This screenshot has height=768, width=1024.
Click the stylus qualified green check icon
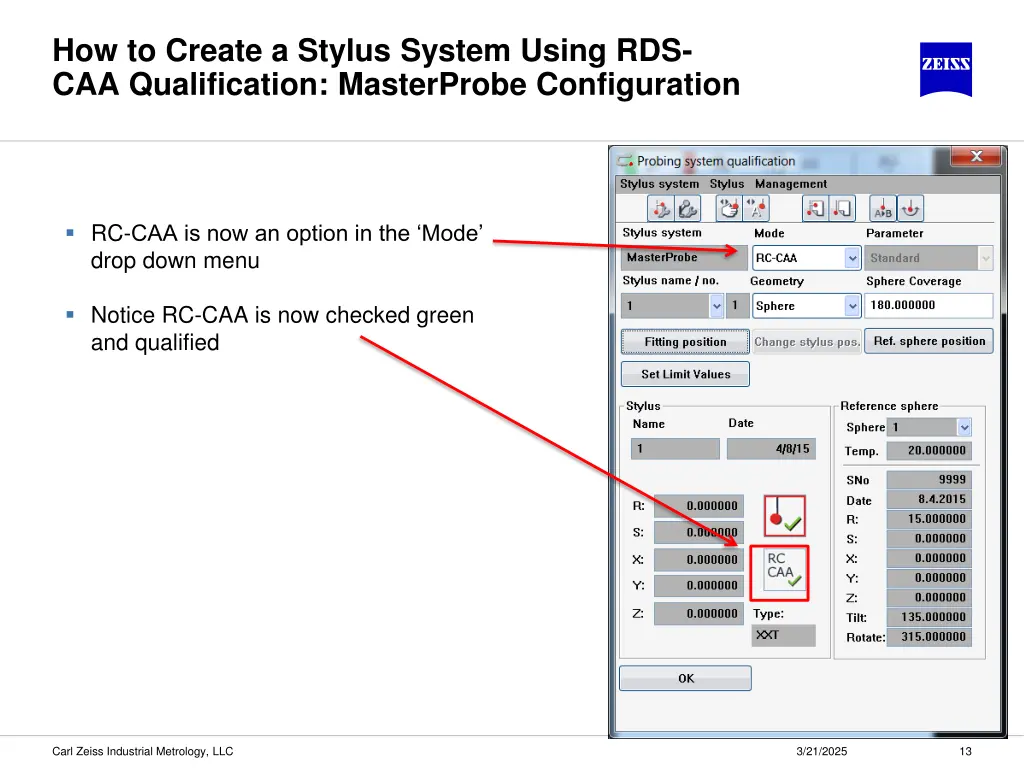click(x=784, y=516)
